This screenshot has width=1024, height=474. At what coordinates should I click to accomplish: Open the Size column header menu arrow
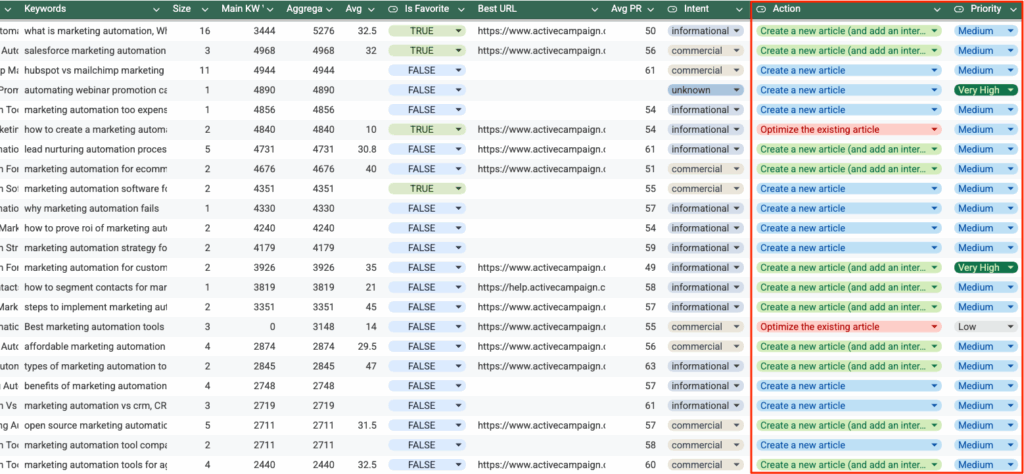[x=204, y=9]
